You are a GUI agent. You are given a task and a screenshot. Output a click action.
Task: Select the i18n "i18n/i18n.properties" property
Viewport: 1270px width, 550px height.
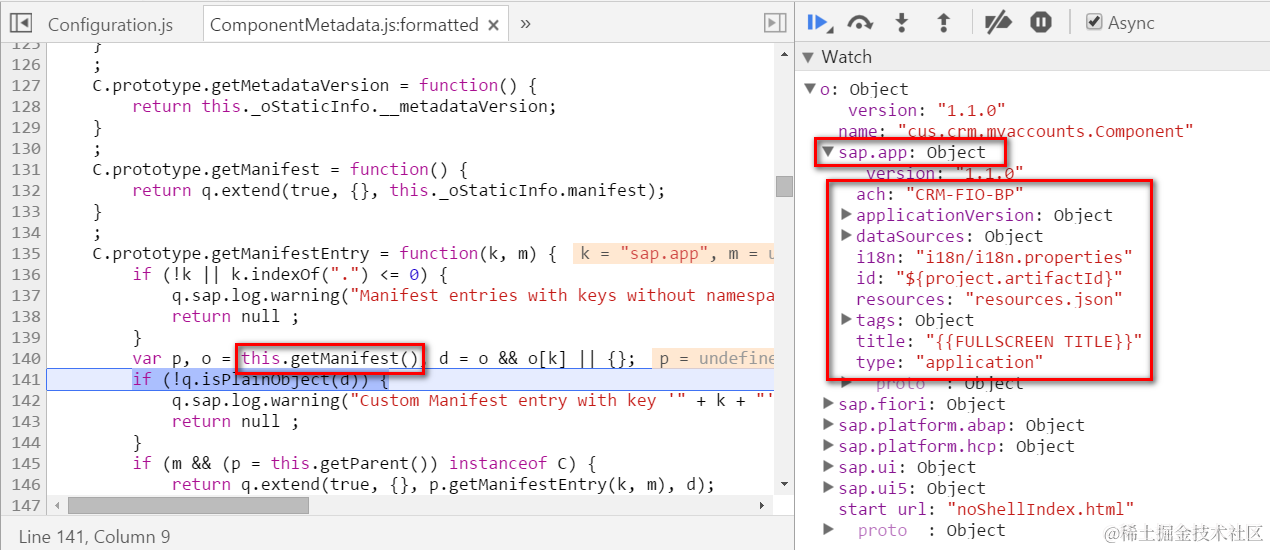(995, 257)
